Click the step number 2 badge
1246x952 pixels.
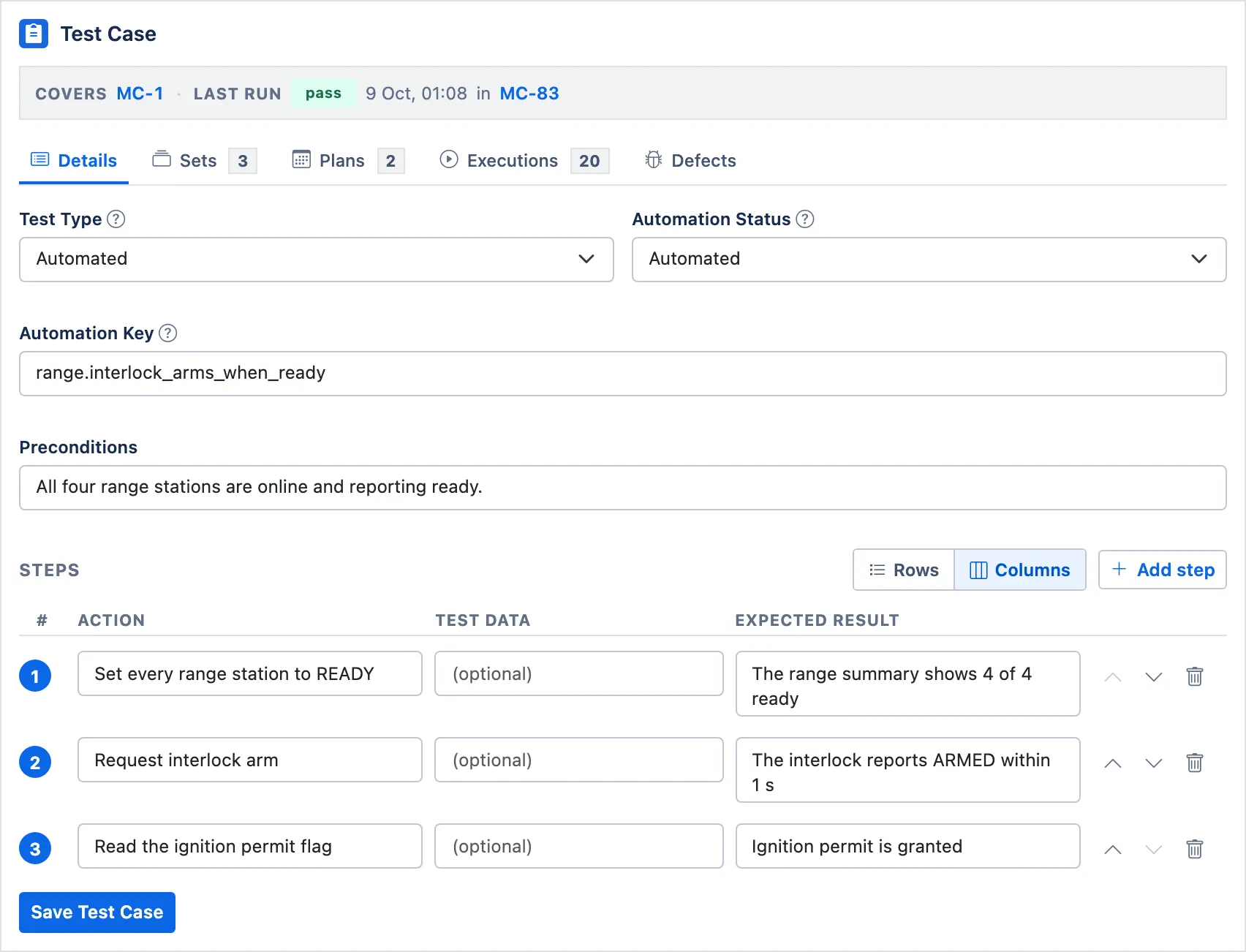[x=35, y=762]
